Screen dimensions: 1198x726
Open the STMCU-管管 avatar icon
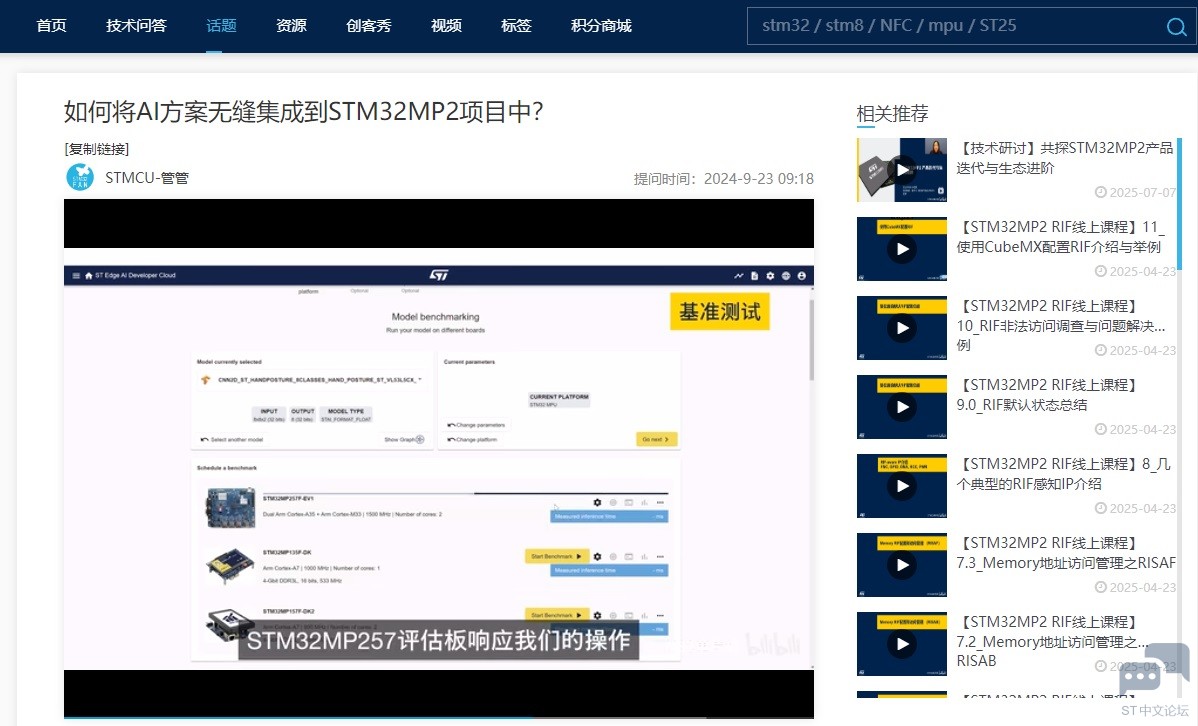[x=80, y=177]
